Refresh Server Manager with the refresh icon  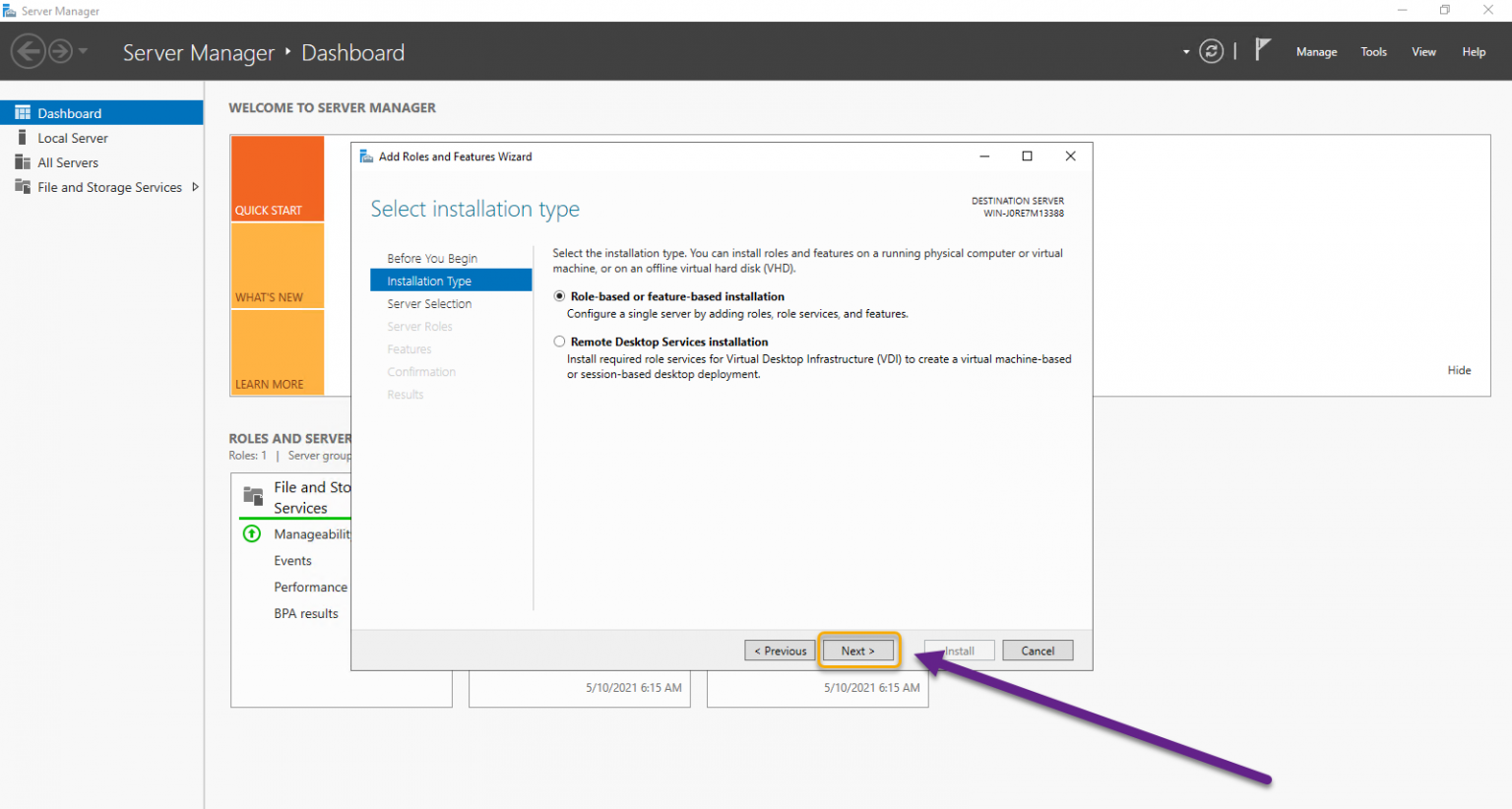pyautogui.click(x=1212, y=51)
